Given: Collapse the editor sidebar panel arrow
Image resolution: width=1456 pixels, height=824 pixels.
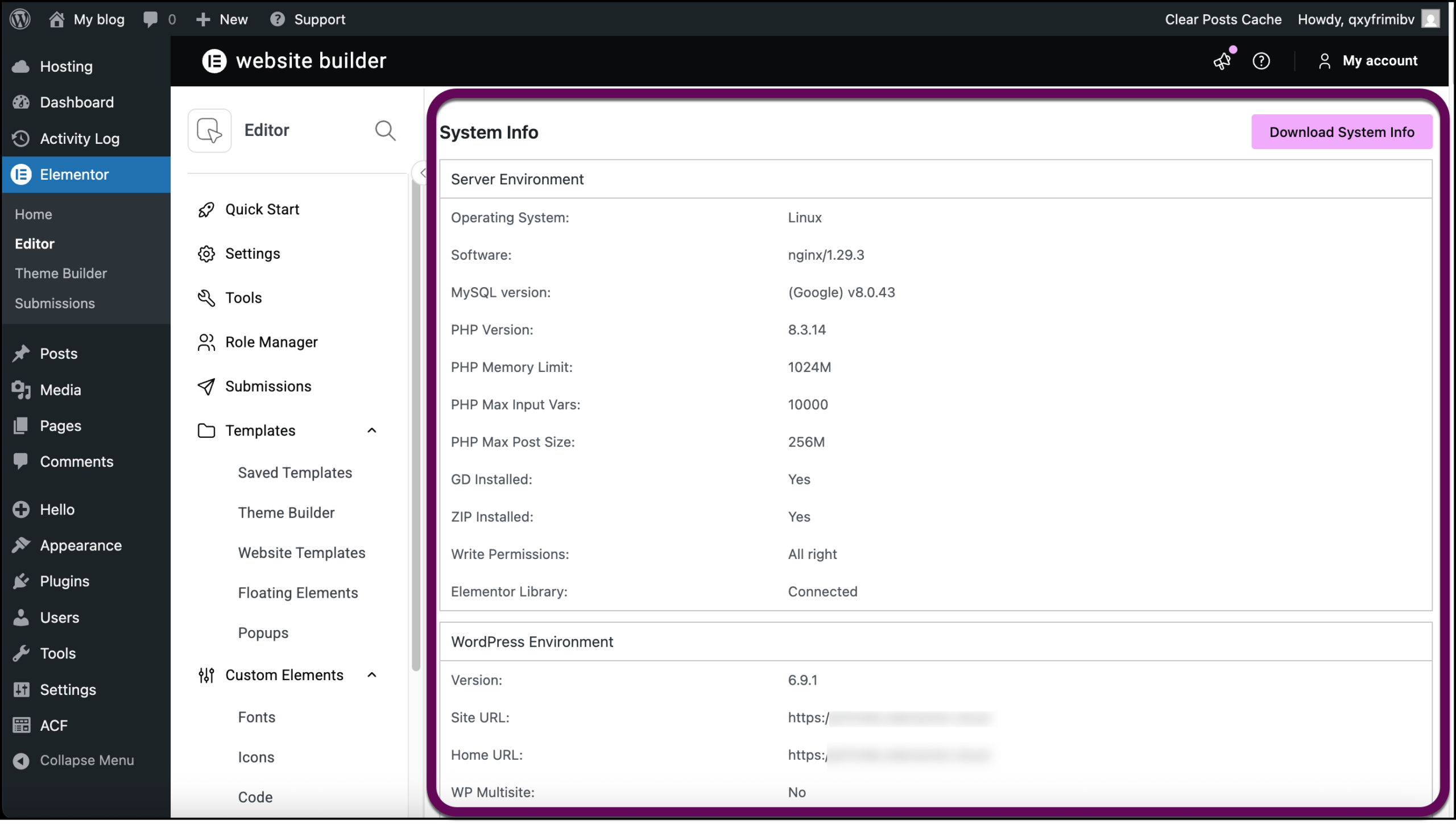Looking at the screenshot, I should pos(421,173).
